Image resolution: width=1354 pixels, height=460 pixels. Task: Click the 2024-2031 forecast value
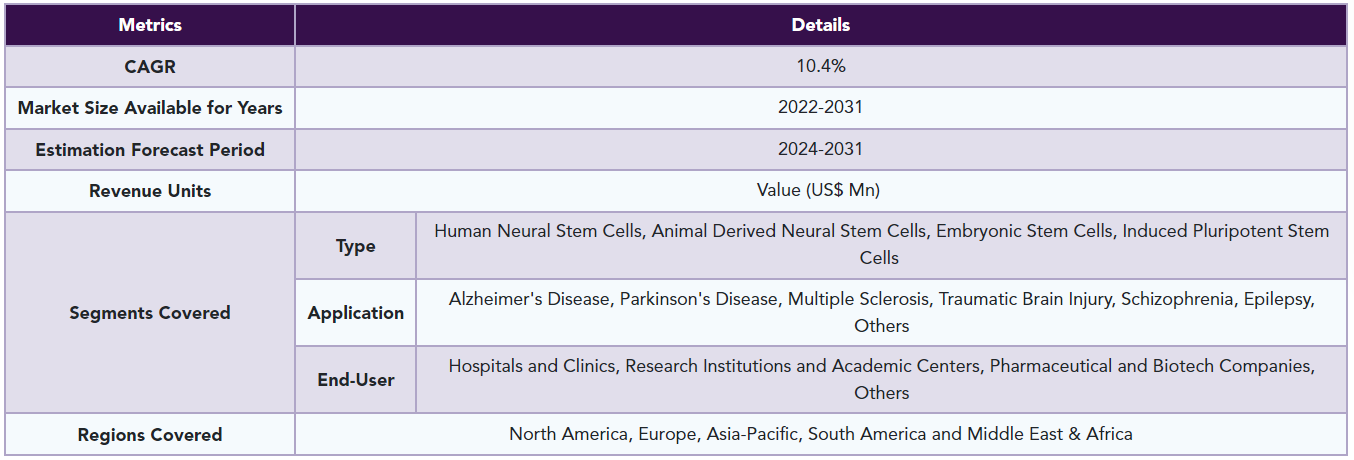[x=820, y=150]
